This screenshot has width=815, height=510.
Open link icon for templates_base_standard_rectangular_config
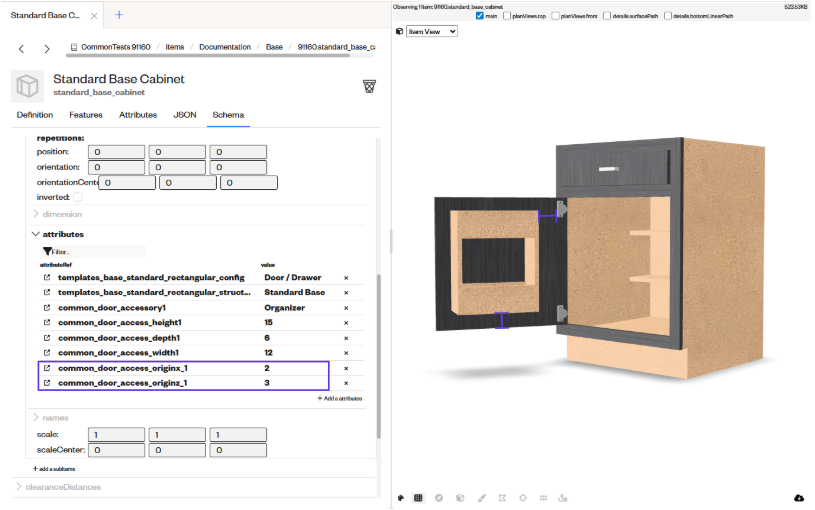point(47,278)
